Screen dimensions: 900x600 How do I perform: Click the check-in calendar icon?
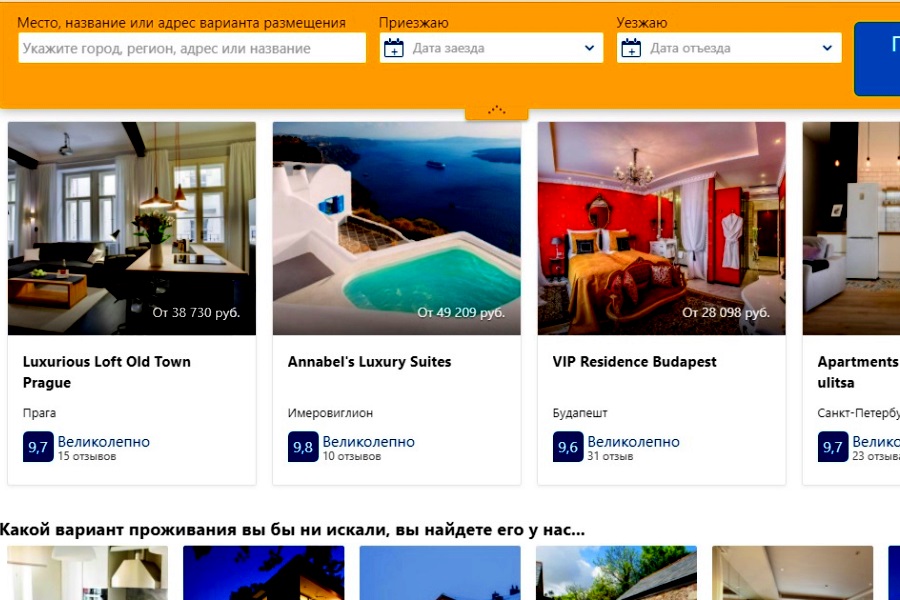394,48
